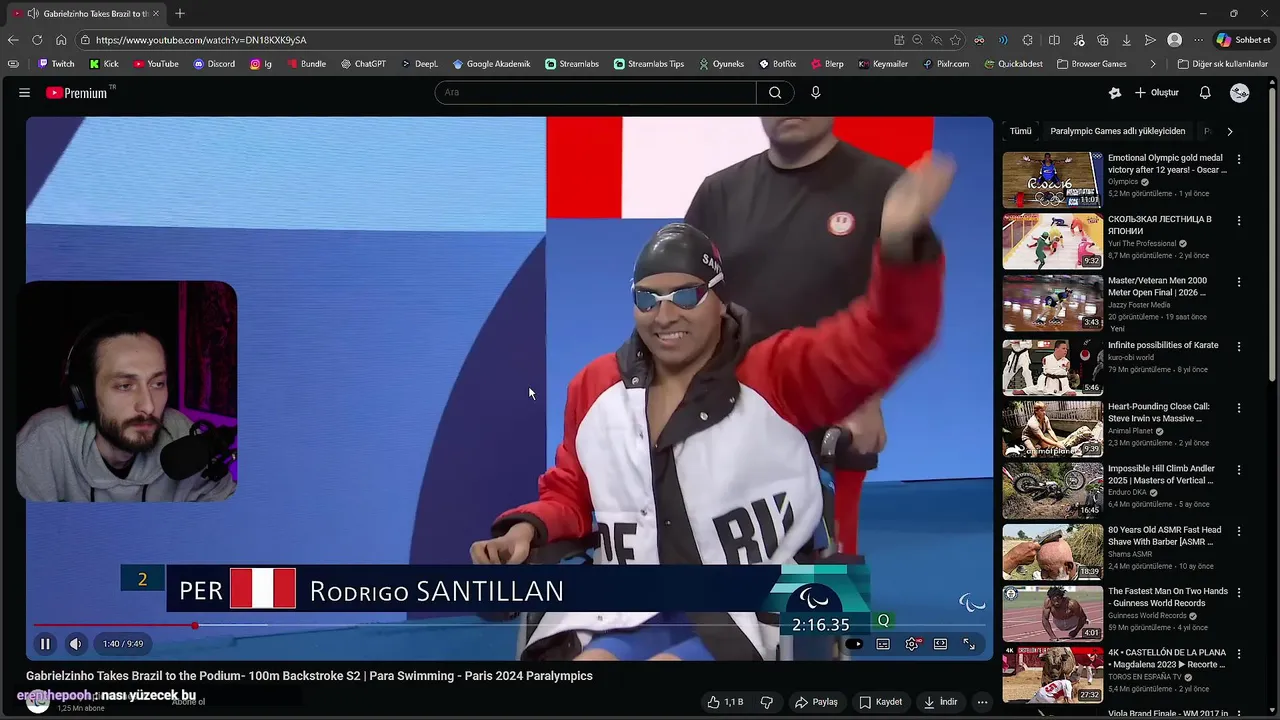Screen dimensions: 1280x720
Task: Add page to favorites star icon
Action: [955, 40]
